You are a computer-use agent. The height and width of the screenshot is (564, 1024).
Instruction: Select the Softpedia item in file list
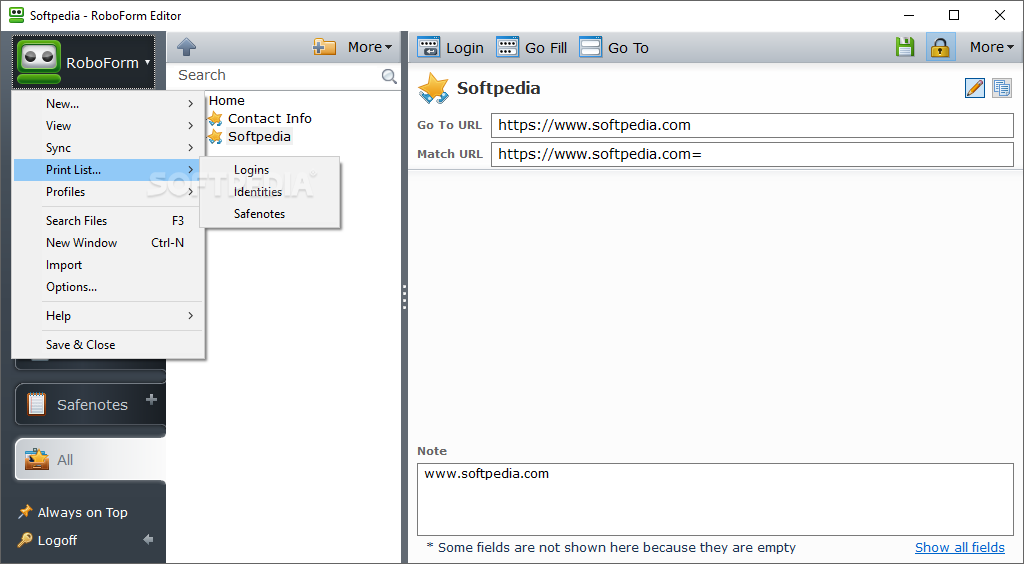coord(259,136)
